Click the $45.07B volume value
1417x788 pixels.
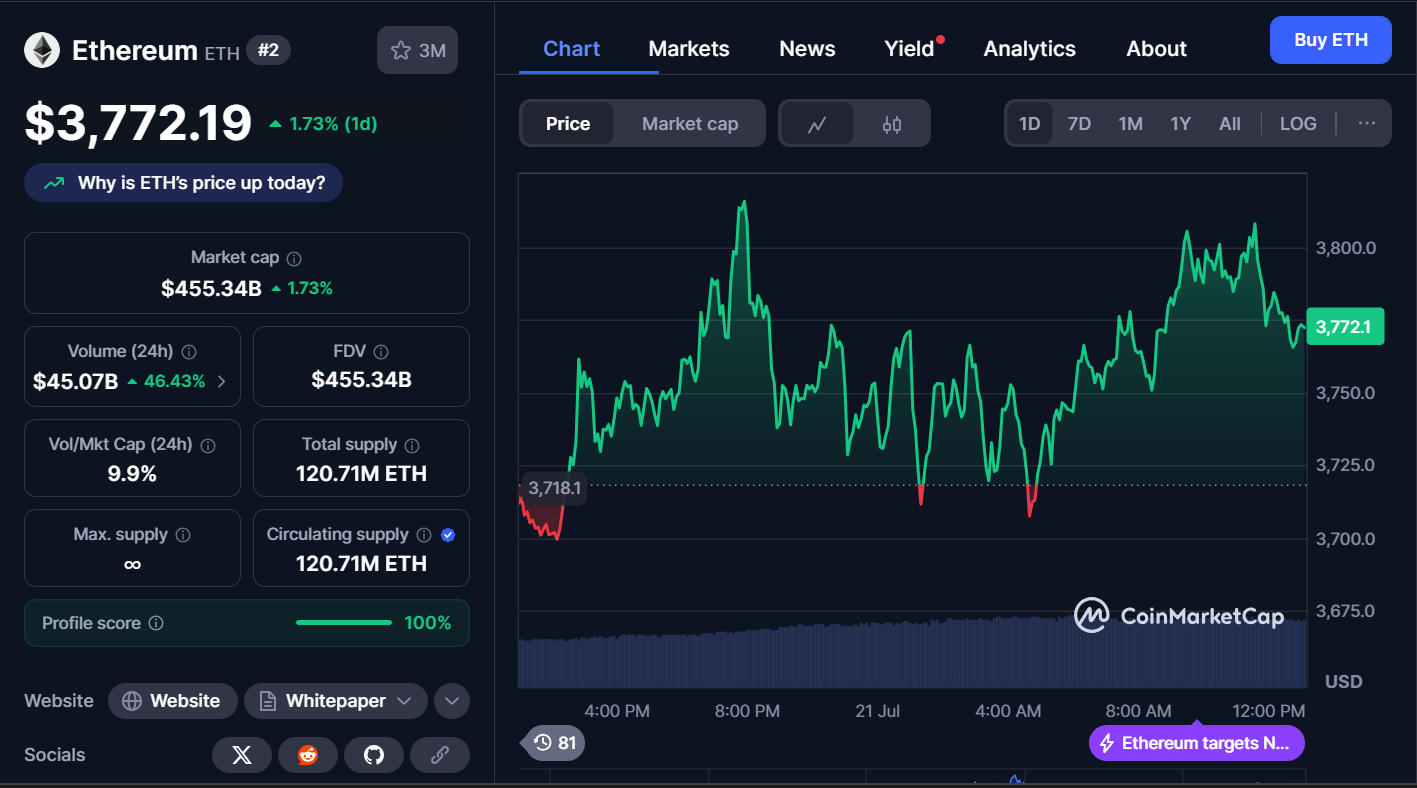[75, 381]
